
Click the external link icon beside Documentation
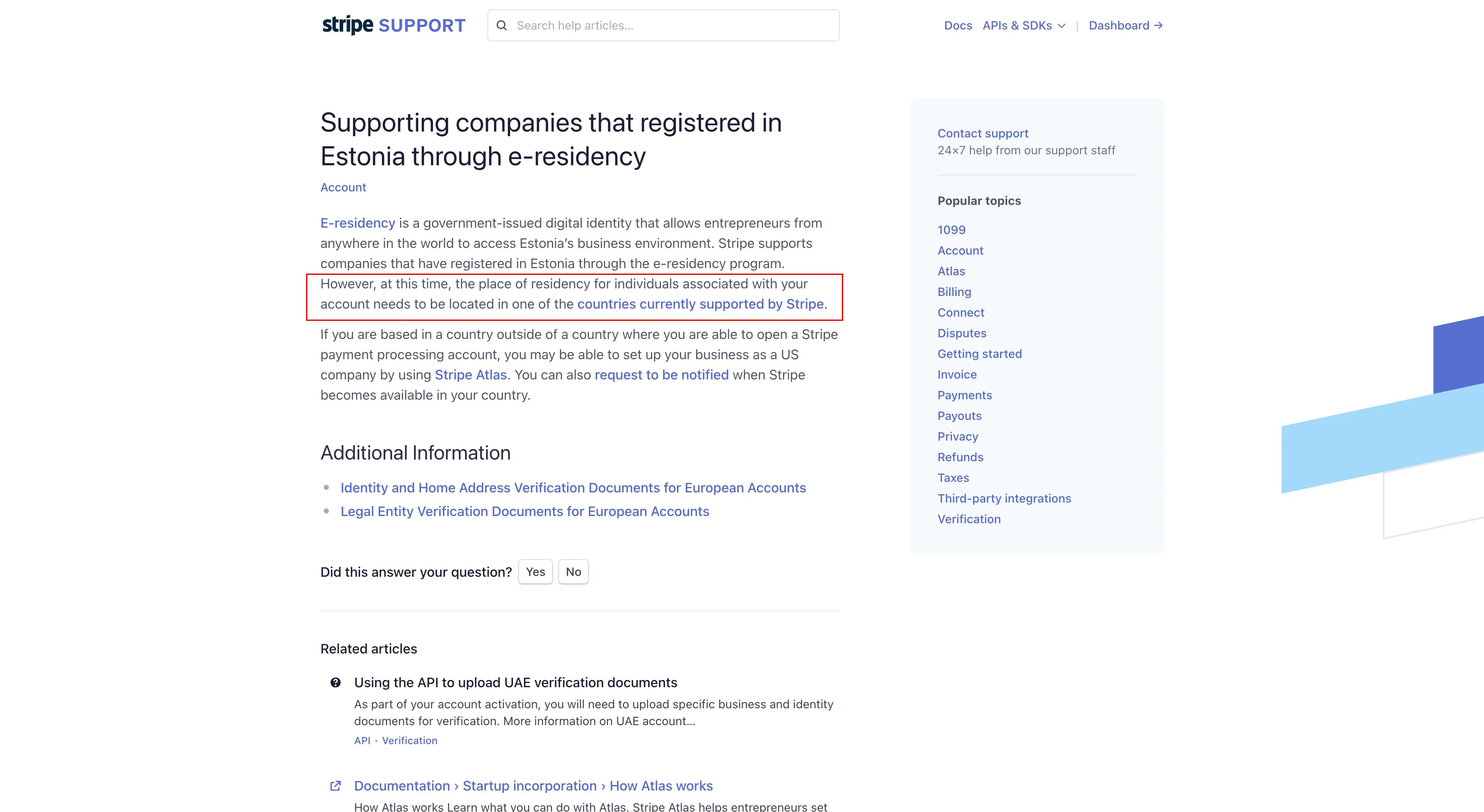click(335, 785)
